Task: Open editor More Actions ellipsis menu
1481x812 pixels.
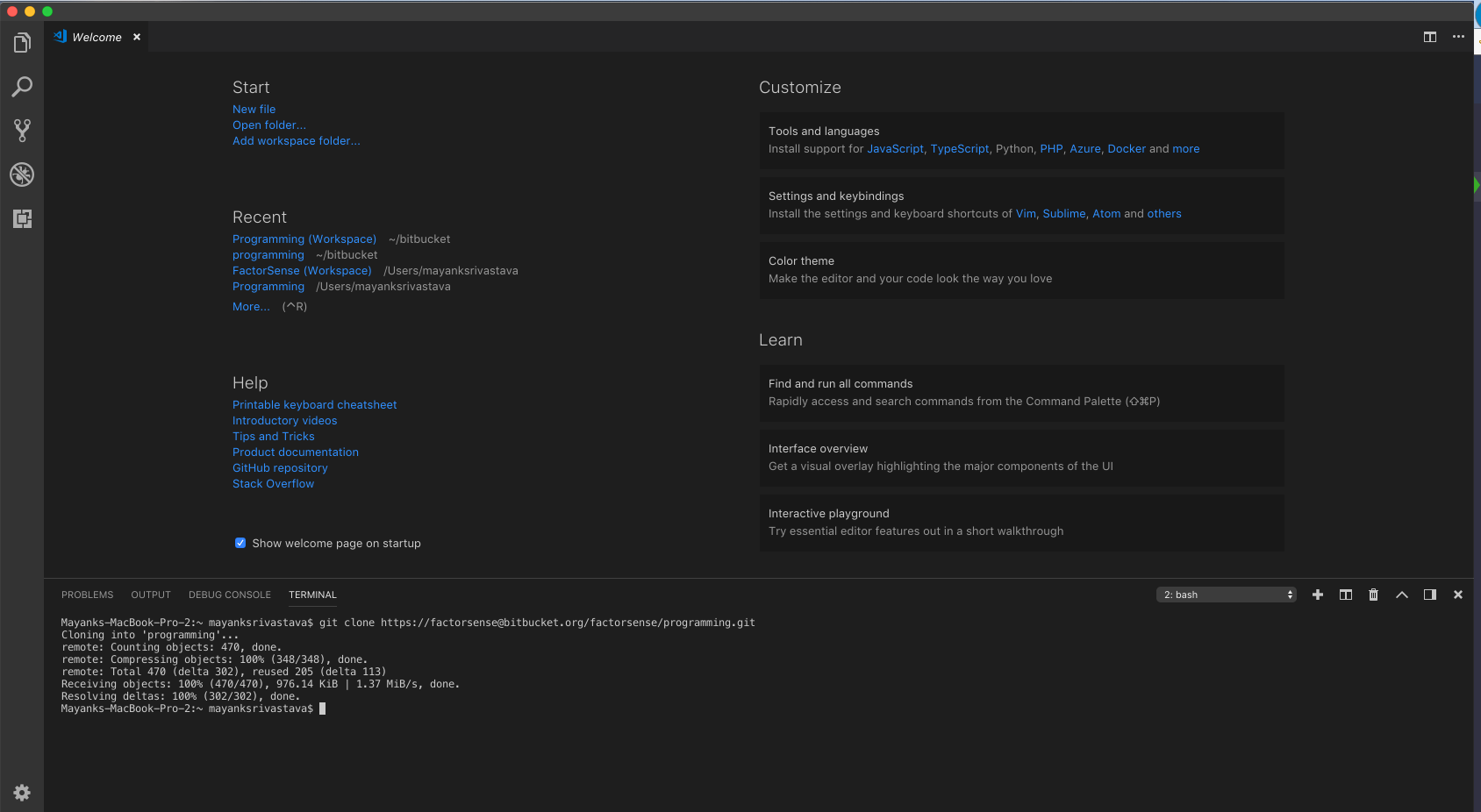Action: (x=1458, y=37)
